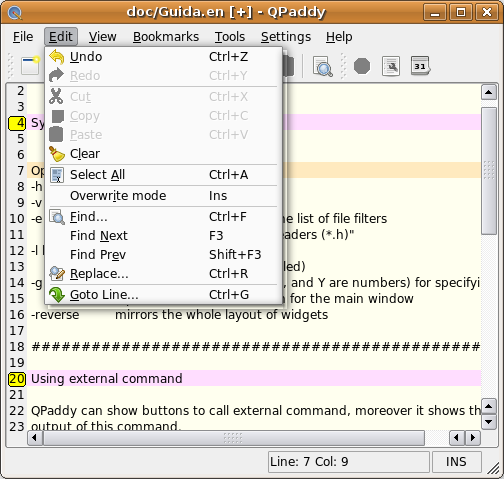Click the grayed Redo menu entry
Image resolution: width=504 pixels, height=479 pixels.
163,76
